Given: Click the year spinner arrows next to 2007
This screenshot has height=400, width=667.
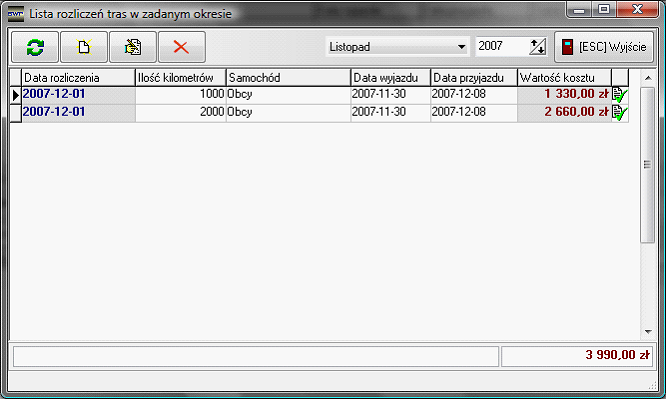Looking at the screenshot, I should pyautogui.click(x=538, y=47).
